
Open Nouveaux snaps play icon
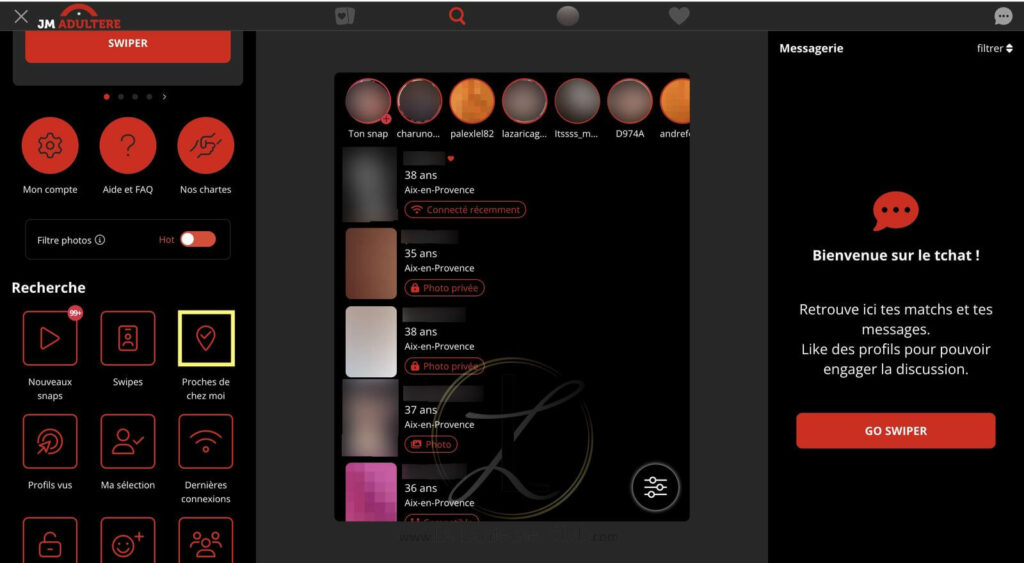[x=50, y=338]
